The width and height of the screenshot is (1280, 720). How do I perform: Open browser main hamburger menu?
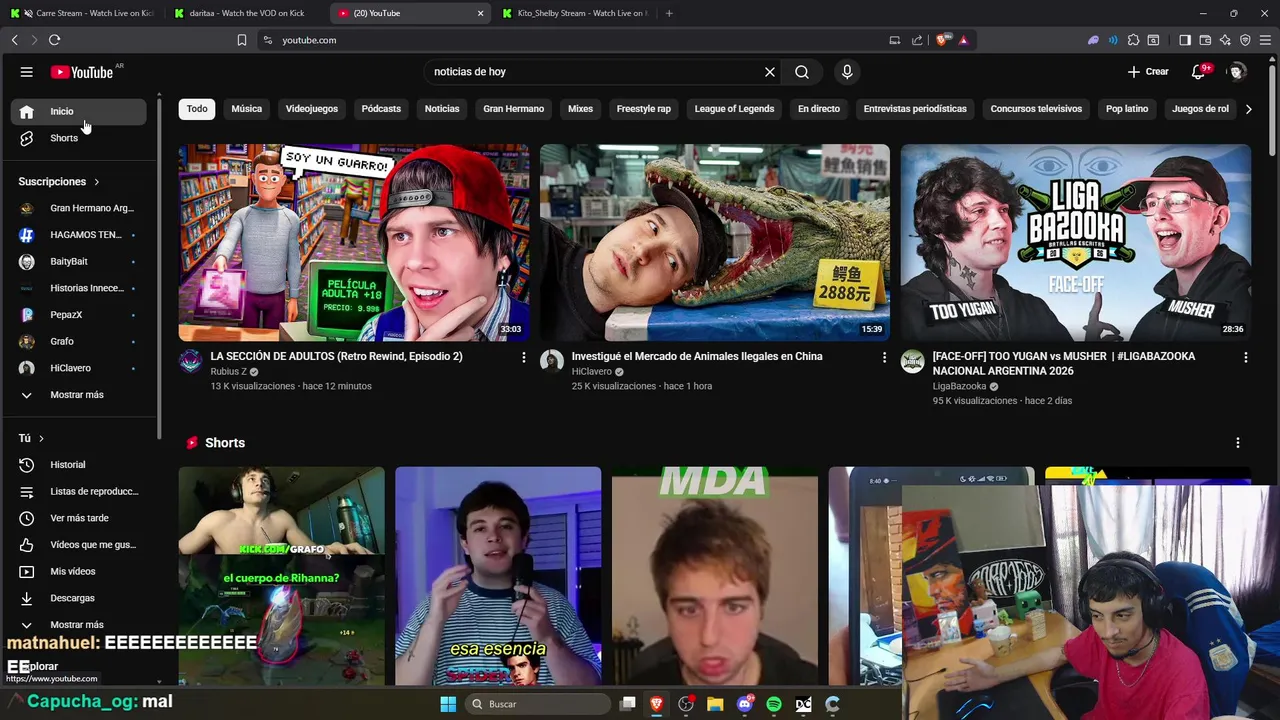point(1266,40)
